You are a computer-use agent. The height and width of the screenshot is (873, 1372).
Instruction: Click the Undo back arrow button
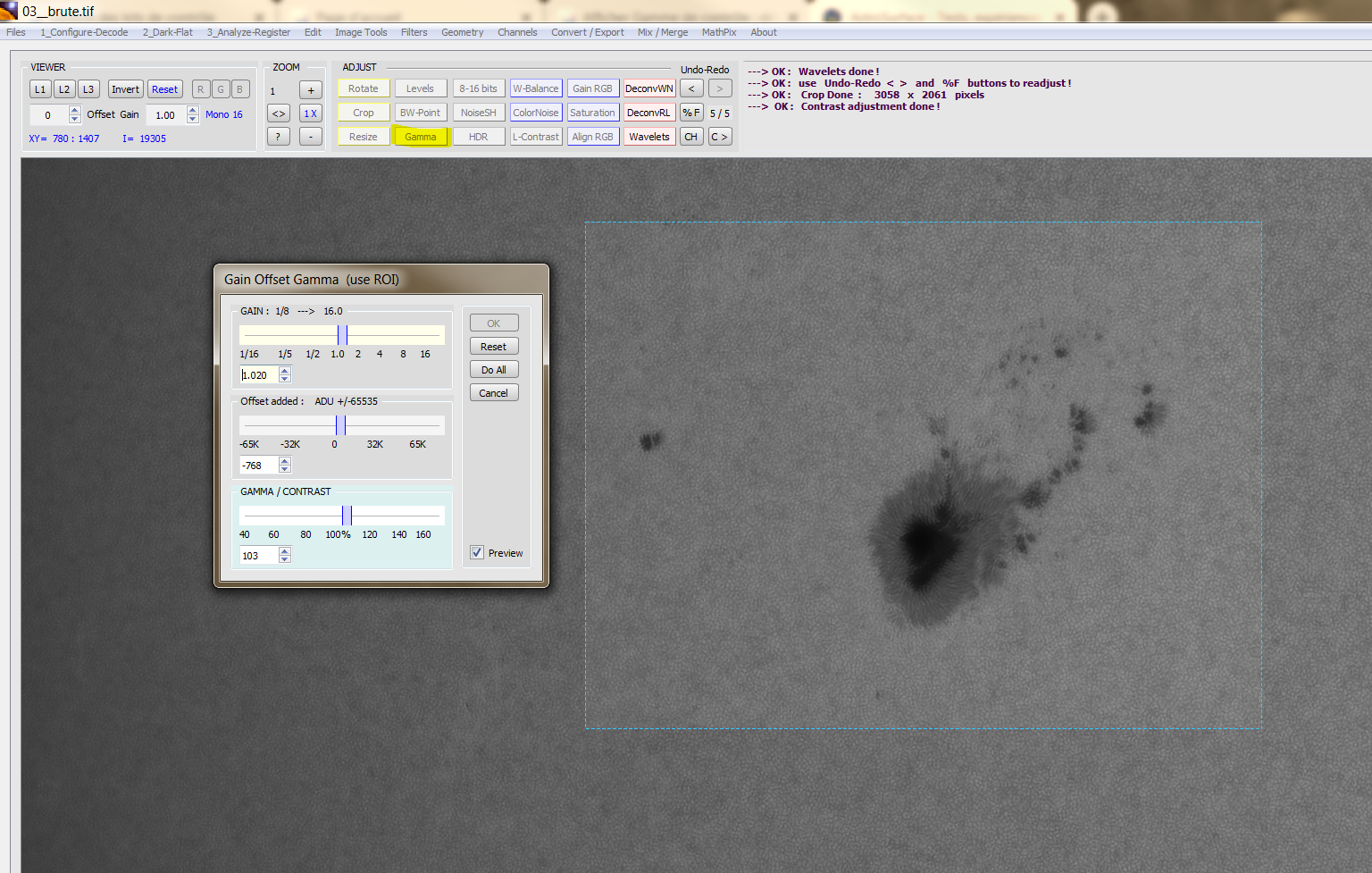pyautogui.click(x=691, y=88)
